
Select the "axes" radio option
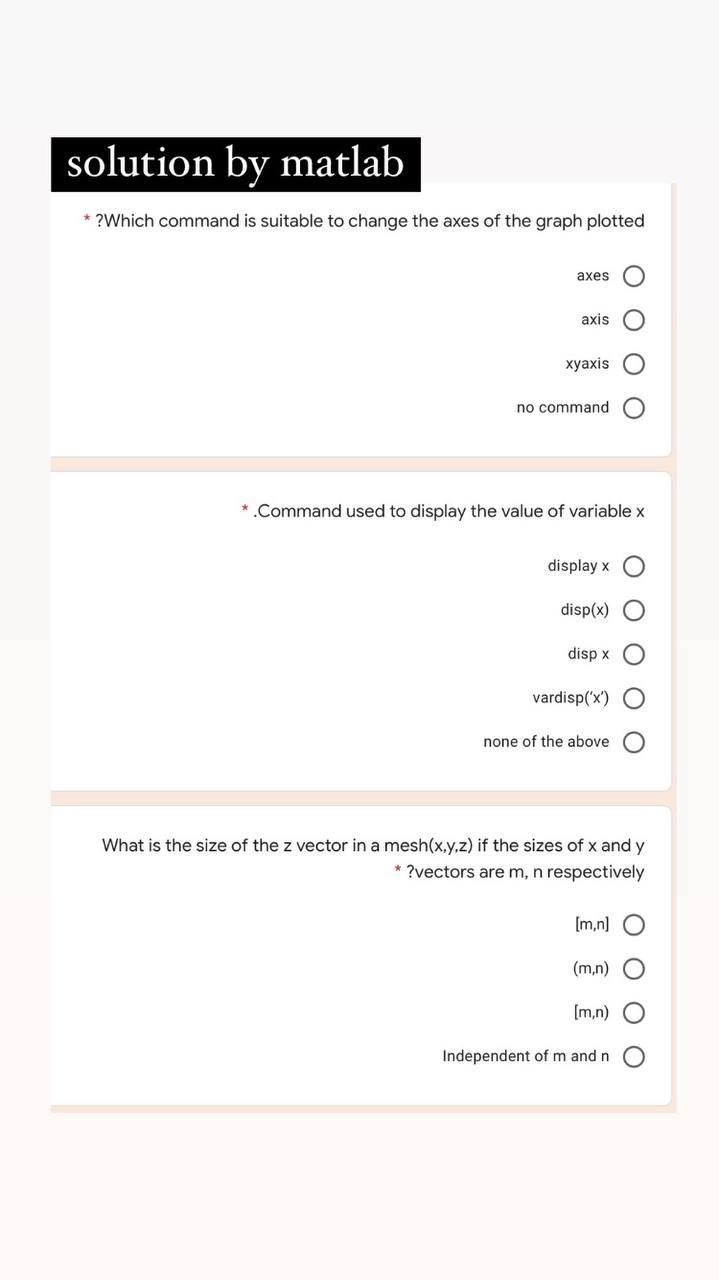click(634, 275)
